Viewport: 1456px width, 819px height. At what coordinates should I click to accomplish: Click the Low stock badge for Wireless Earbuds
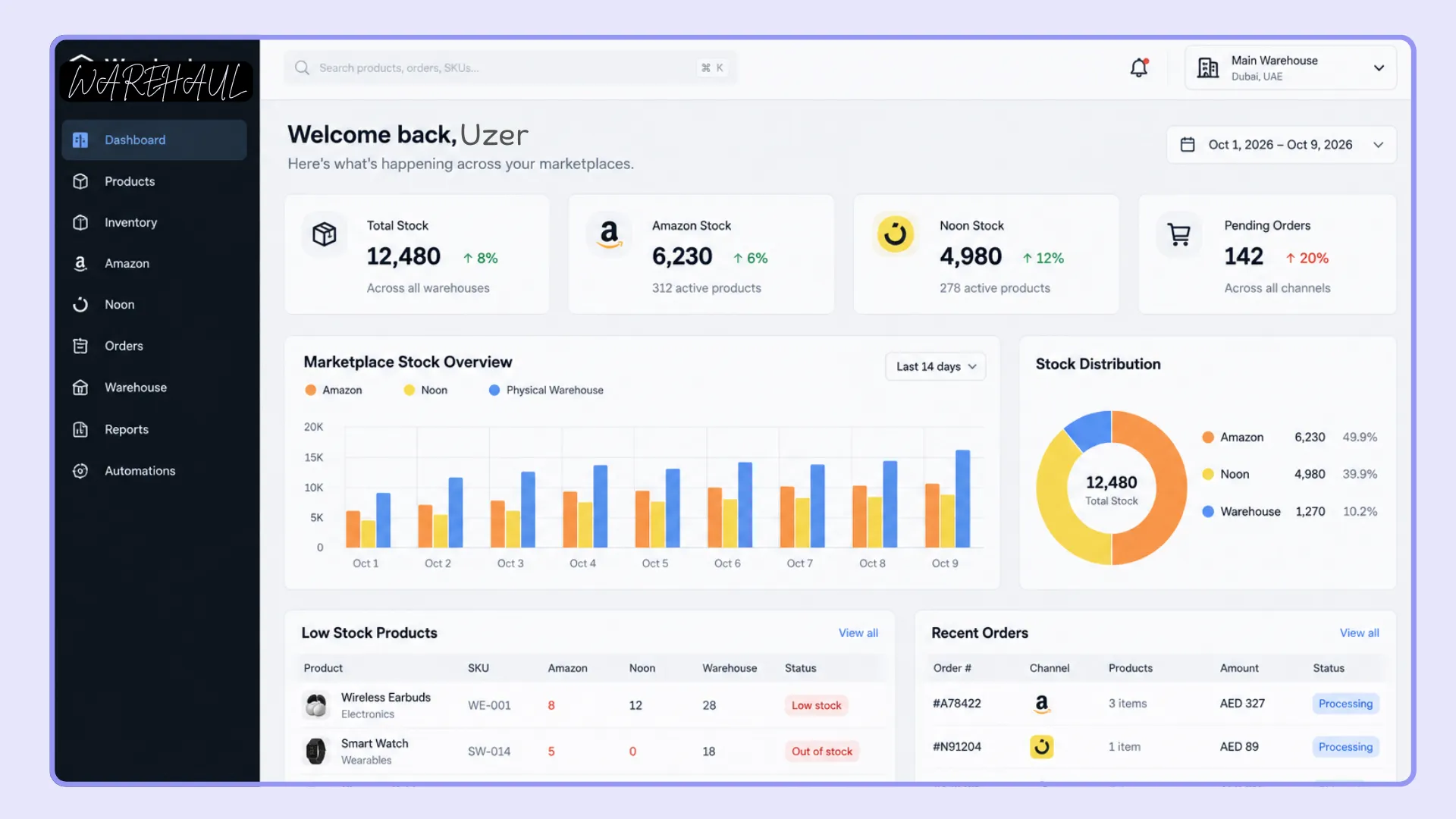pos(816,705)
